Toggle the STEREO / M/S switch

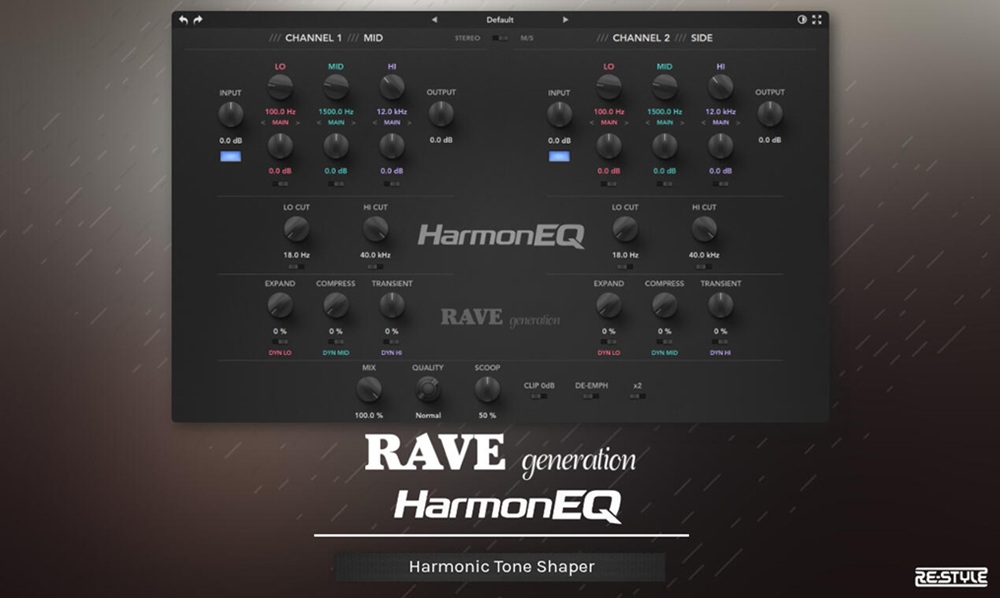click(500, 37)
